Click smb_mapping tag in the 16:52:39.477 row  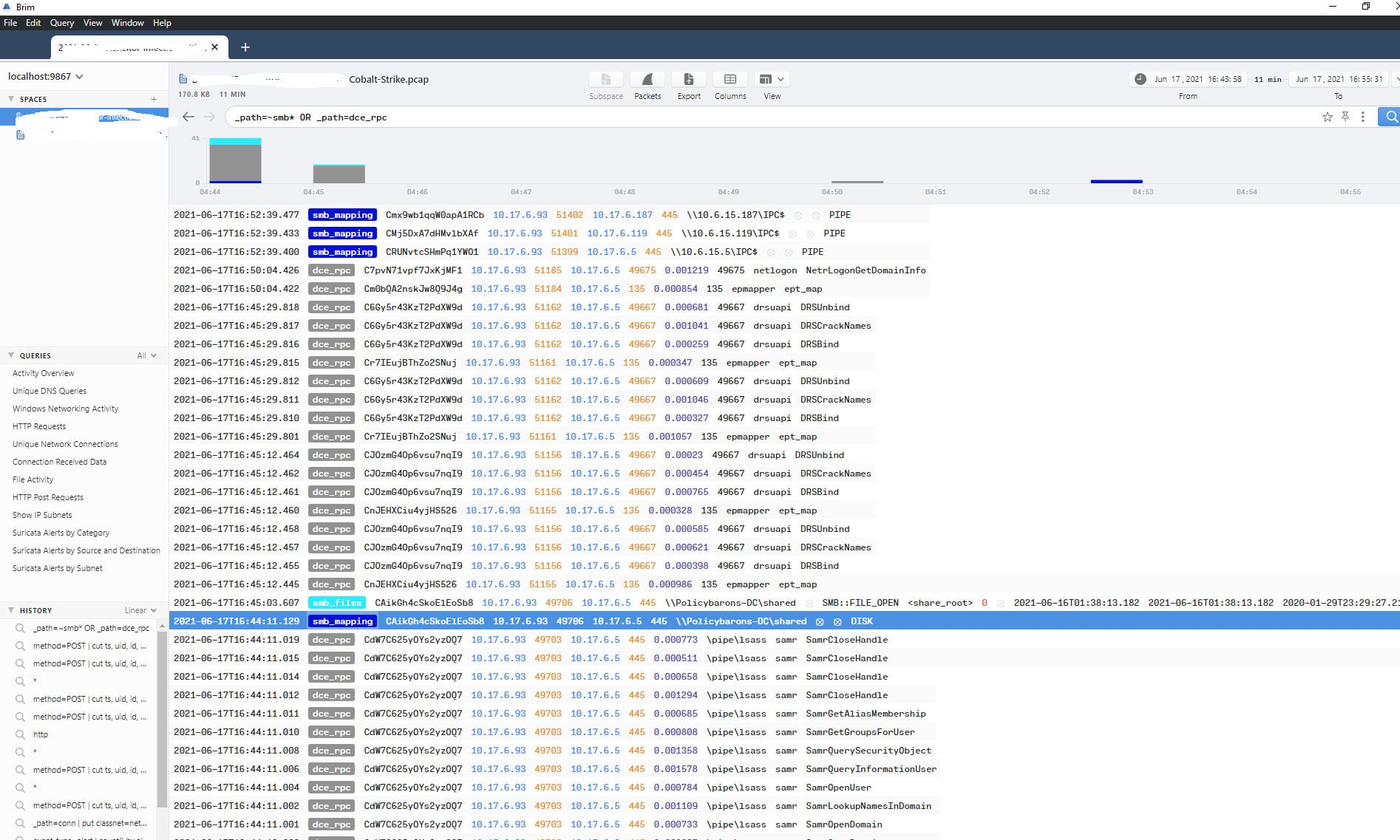pyautogui.click(x=342, y=215)
